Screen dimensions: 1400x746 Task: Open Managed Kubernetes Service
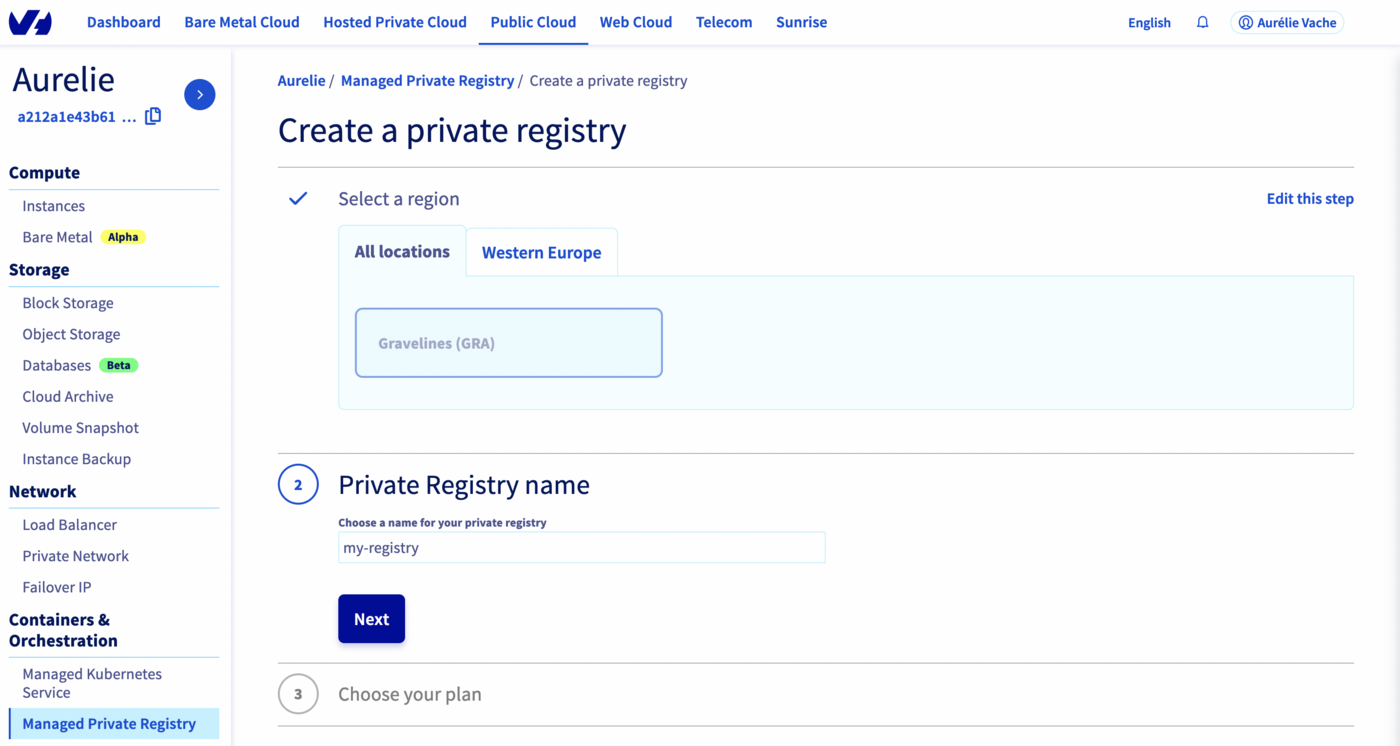91,682
